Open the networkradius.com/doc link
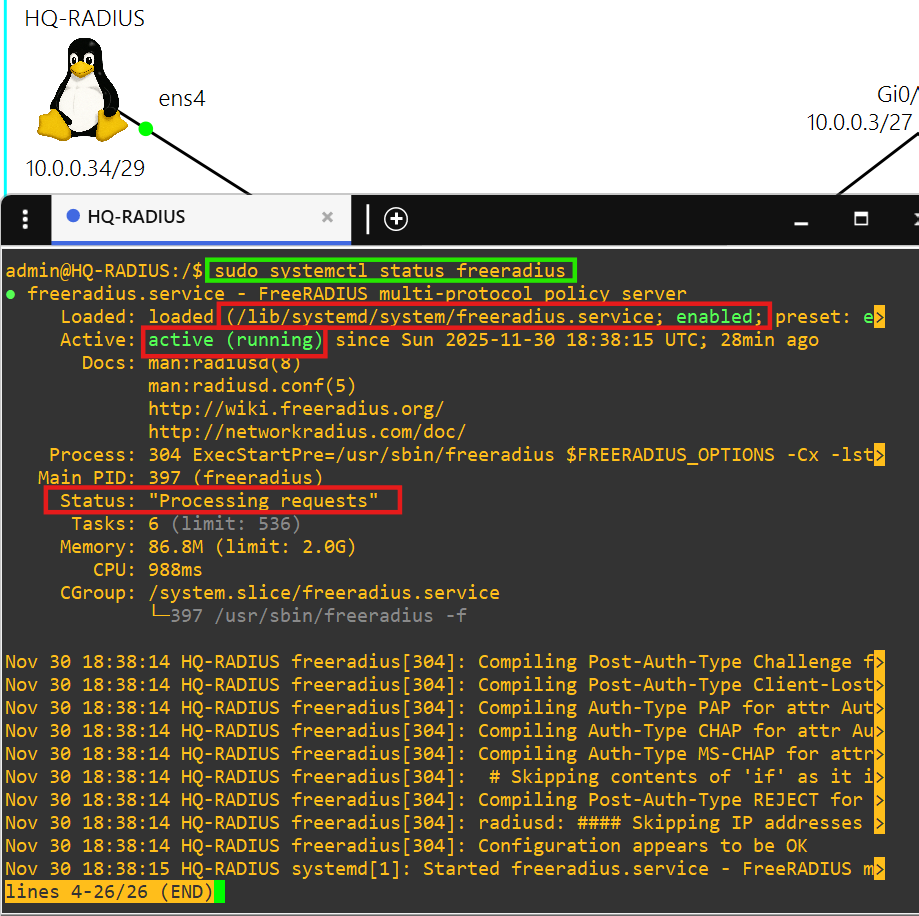 (x=306, y=432)
